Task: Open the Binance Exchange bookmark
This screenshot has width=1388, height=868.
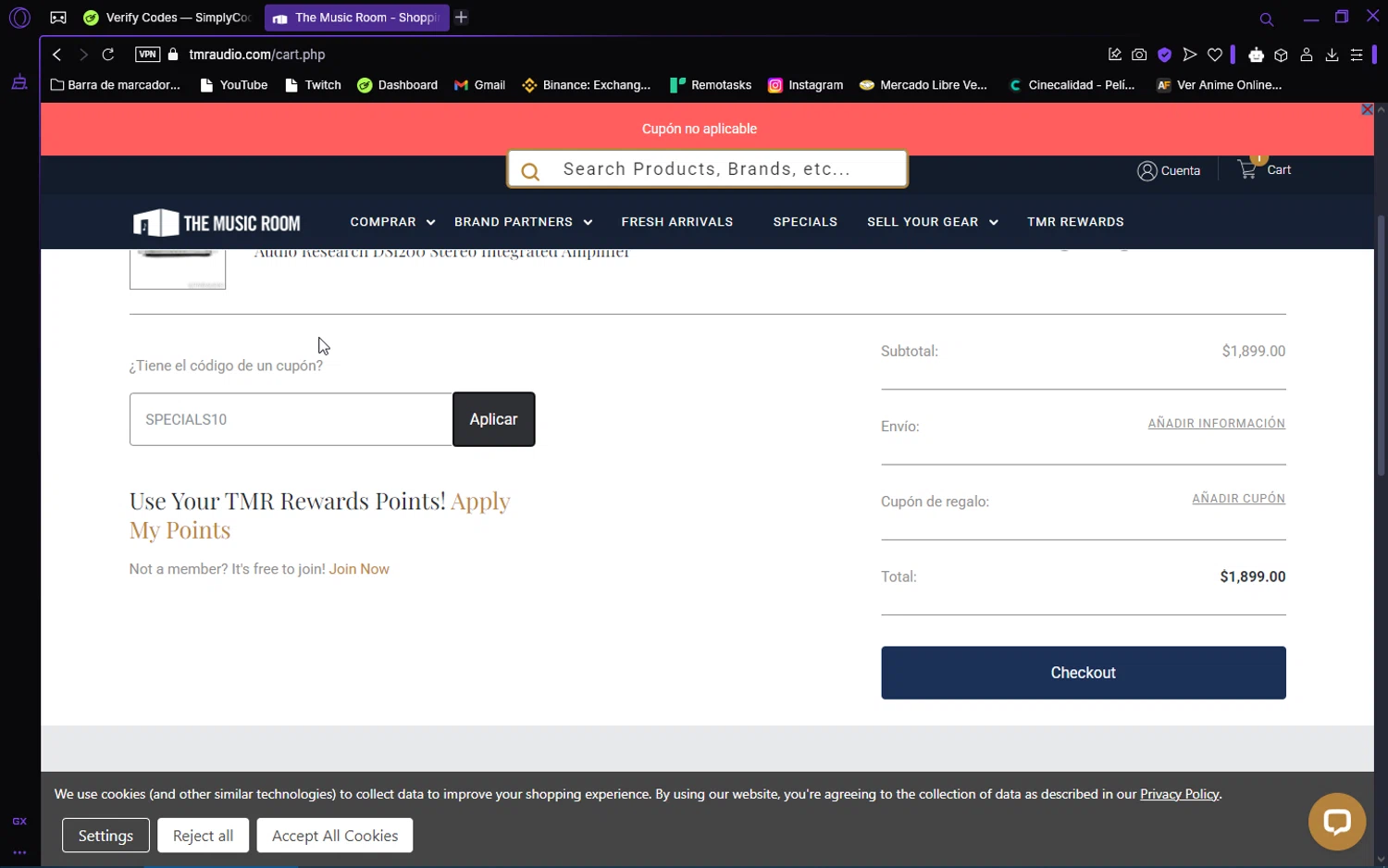Action: (x=587, y=85)
